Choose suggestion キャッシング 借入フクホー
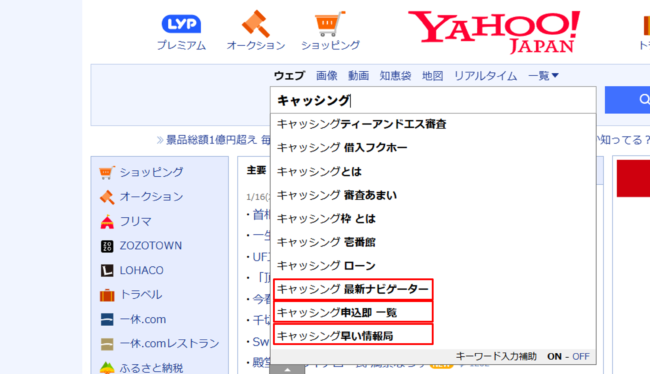 pyautogui.click(x=433, y=148)
